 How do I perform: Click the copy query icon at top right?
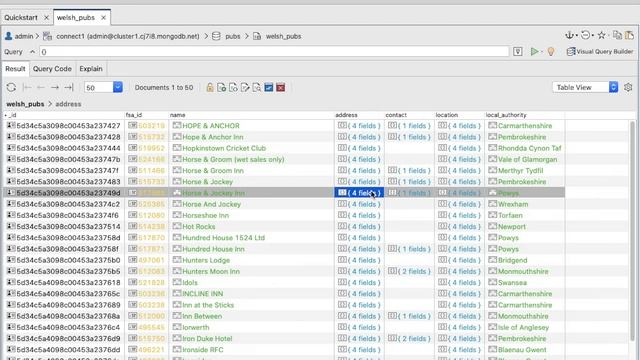pyautogui.click(x=617, y=36)
